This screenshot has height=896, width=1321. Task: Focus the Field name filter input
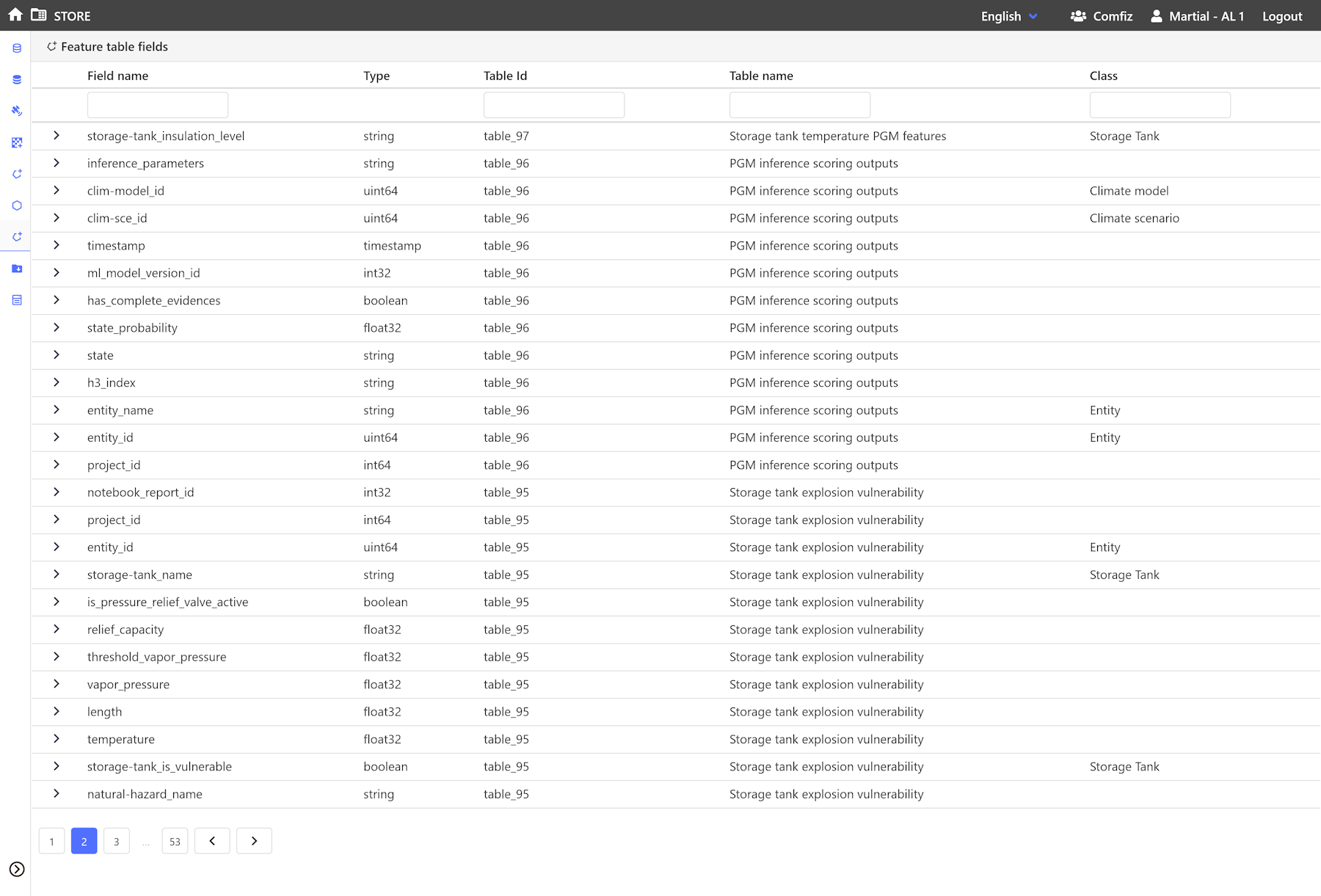[x=158, y=105]
